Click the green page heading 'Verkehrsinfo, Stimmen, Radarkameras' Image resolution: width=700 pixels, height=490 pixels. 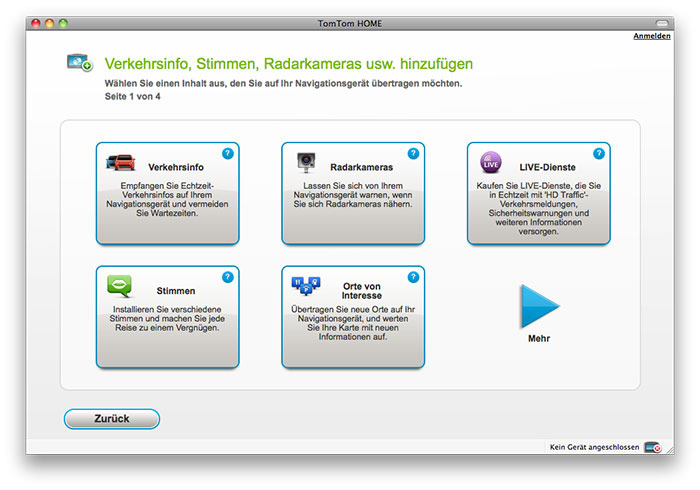pyautogui.click(x=288, y=64)
